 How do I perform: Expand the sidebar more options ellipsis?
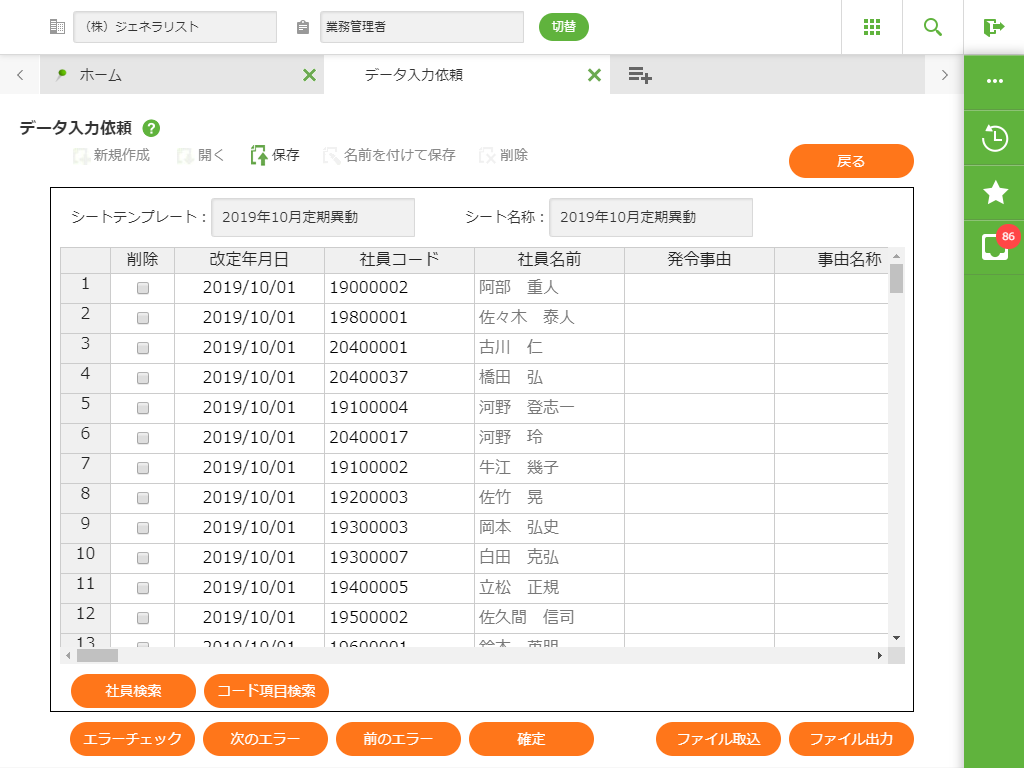[x=994, y=81]
